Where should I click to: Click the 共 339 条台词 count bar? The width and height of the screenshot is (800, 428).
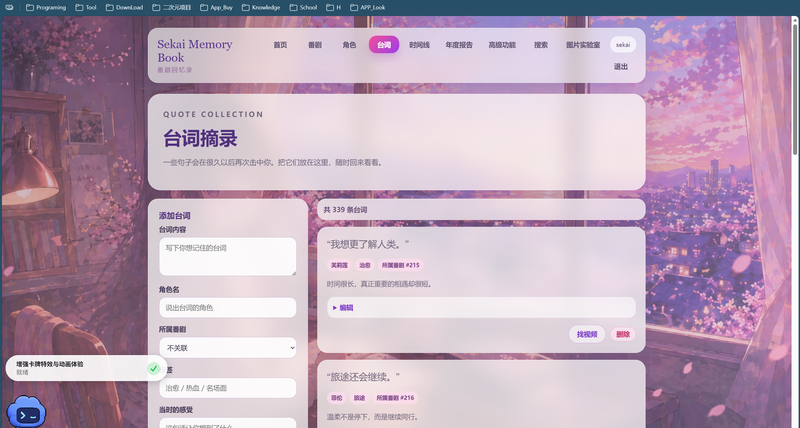click(x=481, y=210)
